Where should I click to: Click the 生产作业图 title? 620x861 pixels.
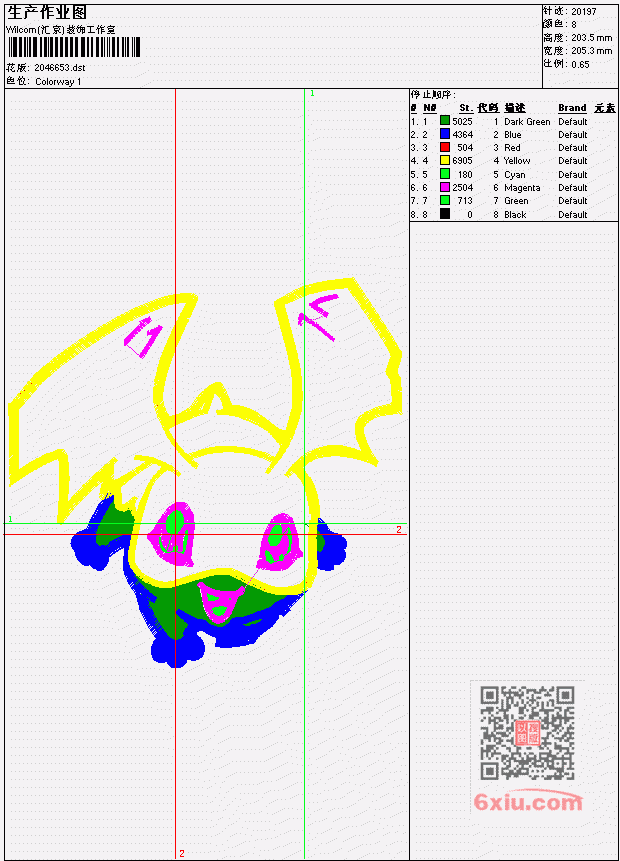47,13
